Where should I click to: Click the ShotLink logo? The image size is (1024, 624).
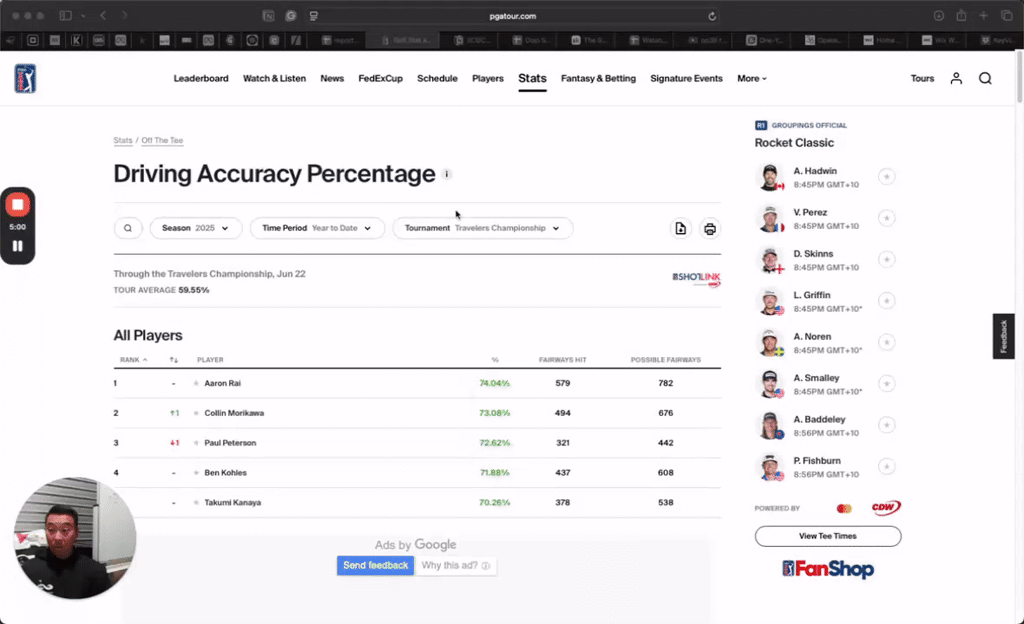[x=696, y=279]
